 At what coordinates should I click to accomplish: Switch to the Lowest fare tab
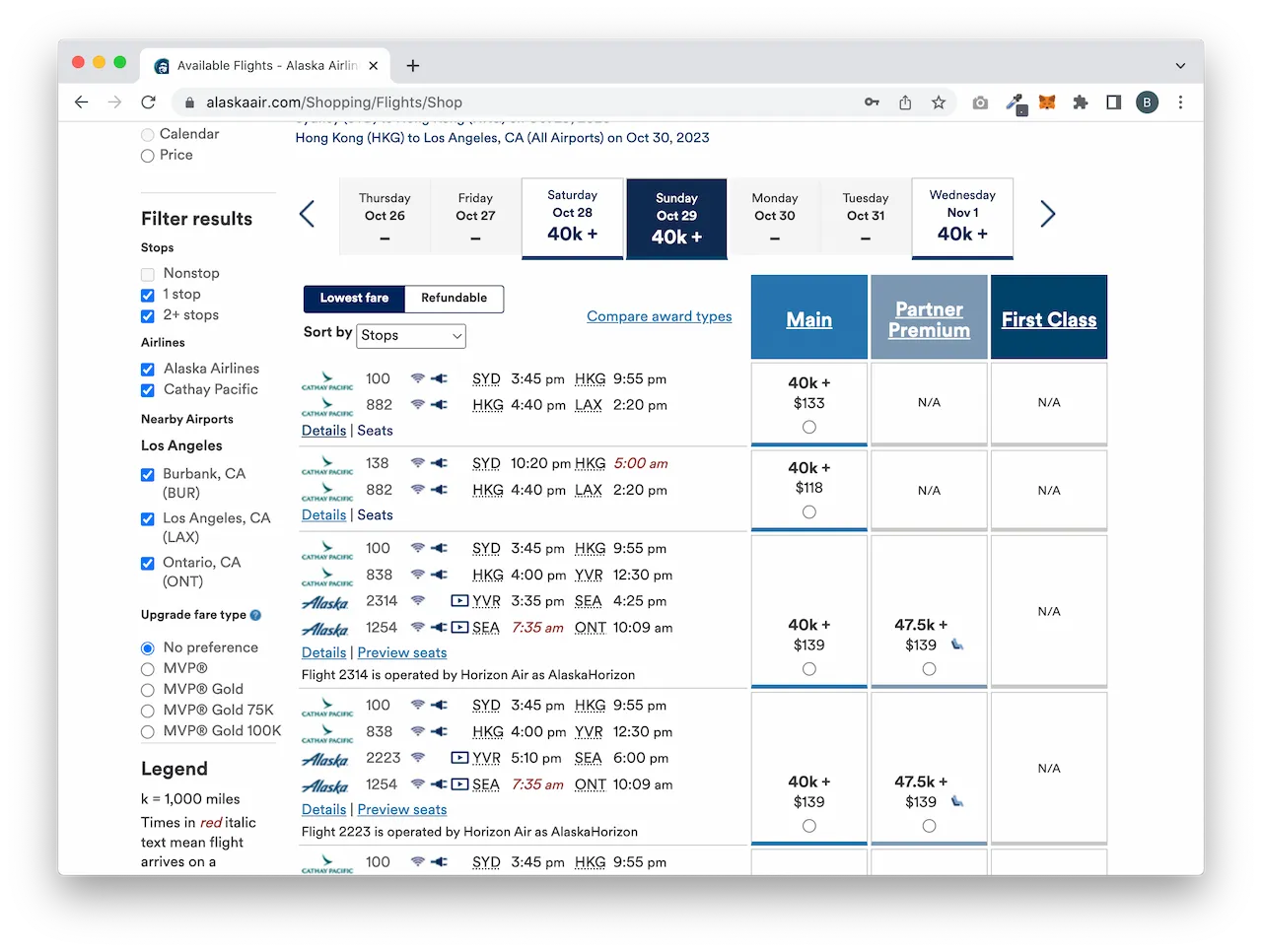click(x=354, y=299)
